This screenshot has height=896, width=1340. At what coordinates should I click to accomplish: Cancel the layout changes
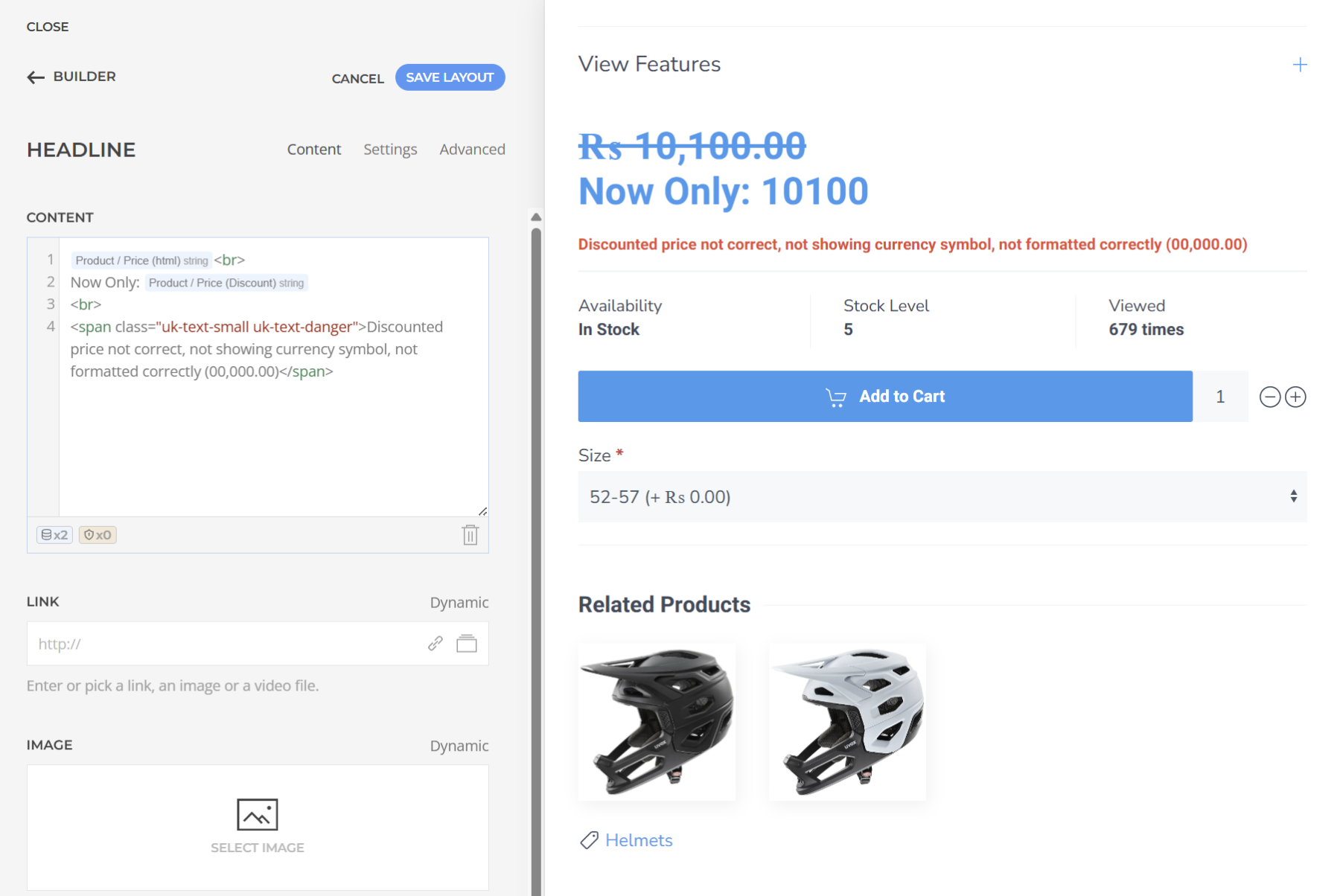point(357,79)
